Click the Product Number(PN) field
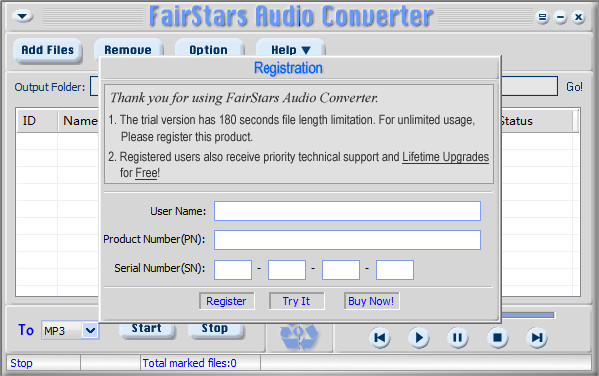The image size is (599, 376). pyautogui.click(x=347, y=240)
